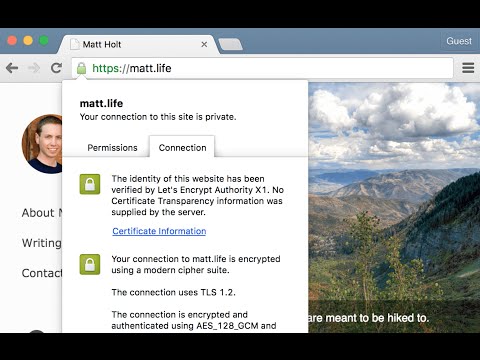This screenshot has height=360, width=480.
Task: Click the Let's Encrypt Authority X1 text
Action: click(x=213, y=190)
